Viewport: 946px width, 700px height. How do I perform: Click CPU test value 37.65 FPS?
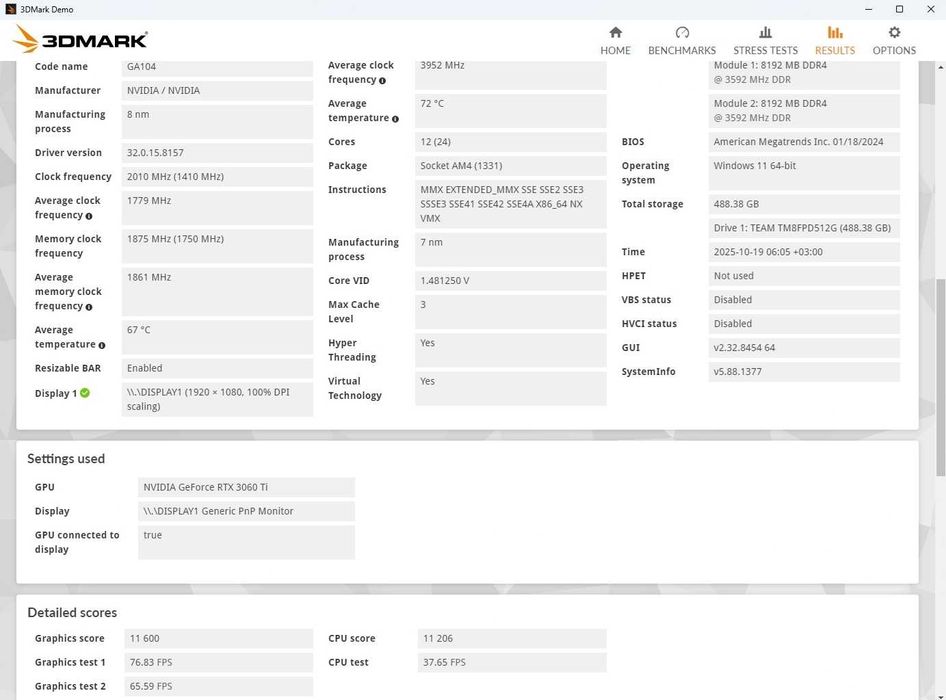tap(512, 663)
